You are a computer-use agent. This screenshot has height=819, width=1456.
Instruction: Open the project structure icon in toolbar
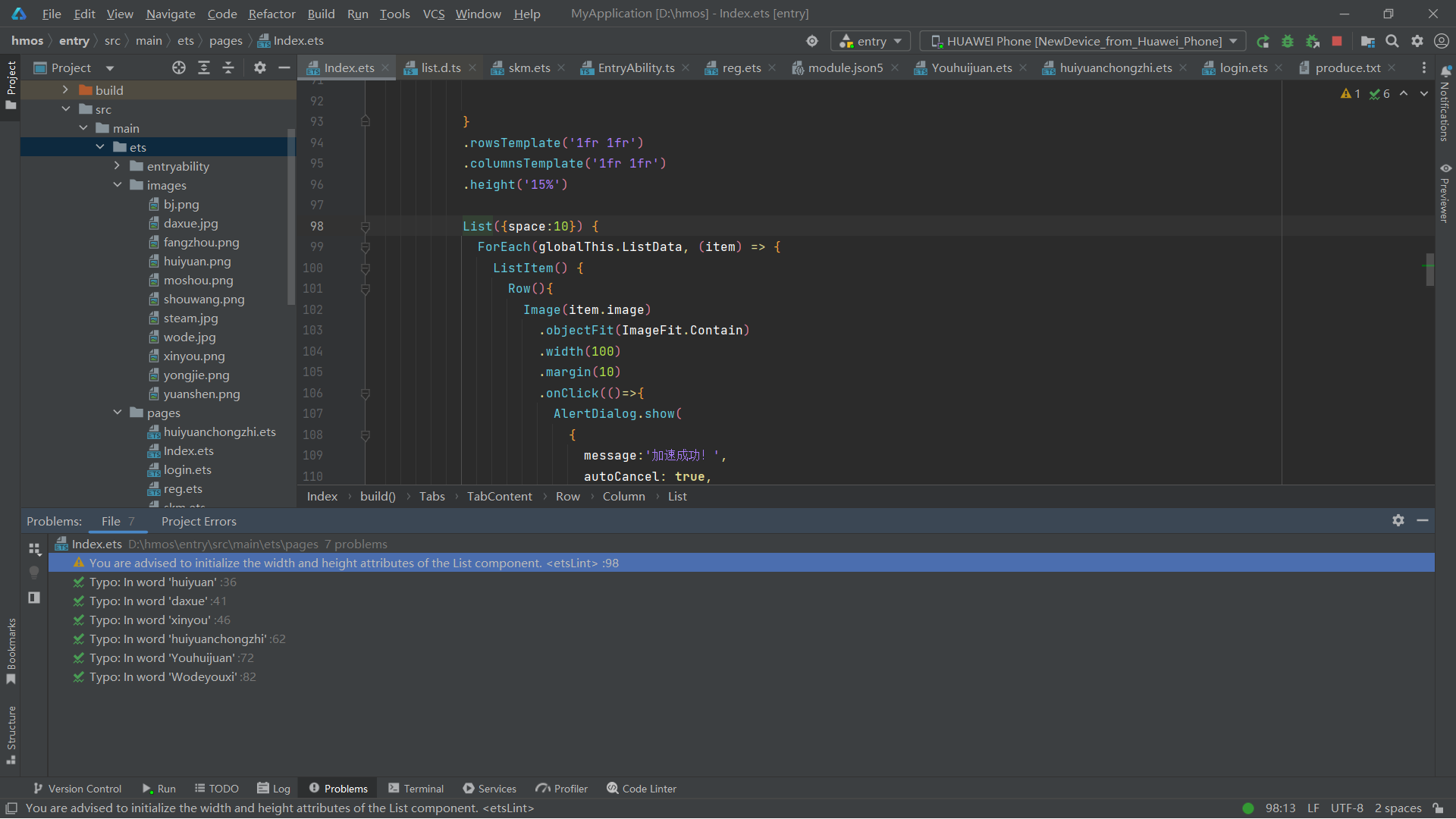pos(1367,42)
